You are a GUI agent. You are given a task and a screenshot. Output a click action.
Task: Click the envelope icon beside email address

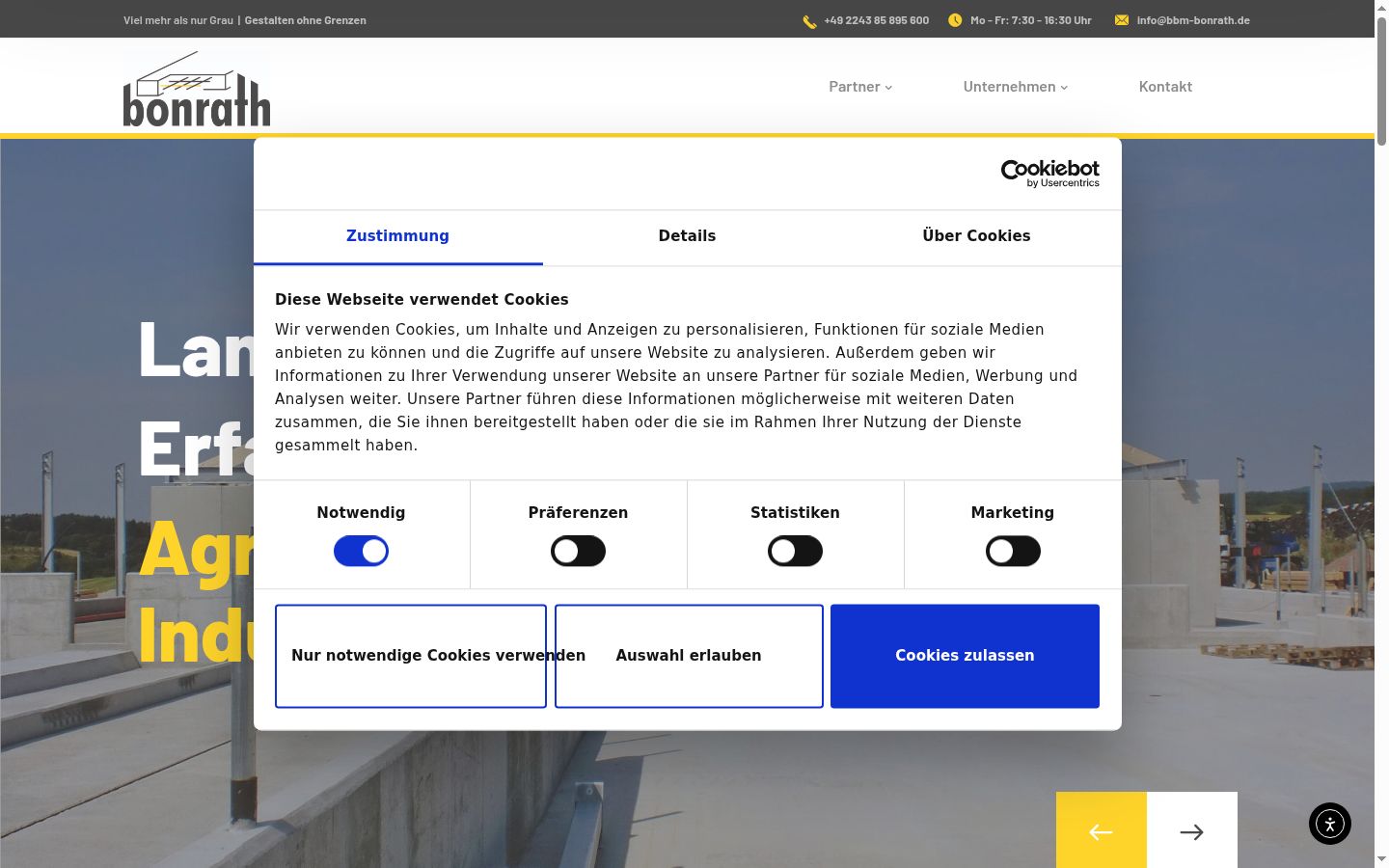[x=1122, y=20]
